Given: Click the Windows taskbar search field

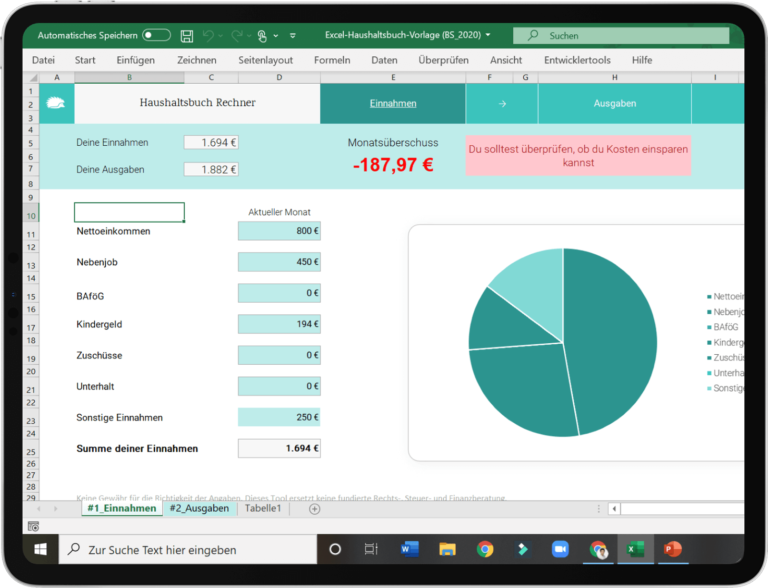Looking at the screenshot, I should 188,549.
